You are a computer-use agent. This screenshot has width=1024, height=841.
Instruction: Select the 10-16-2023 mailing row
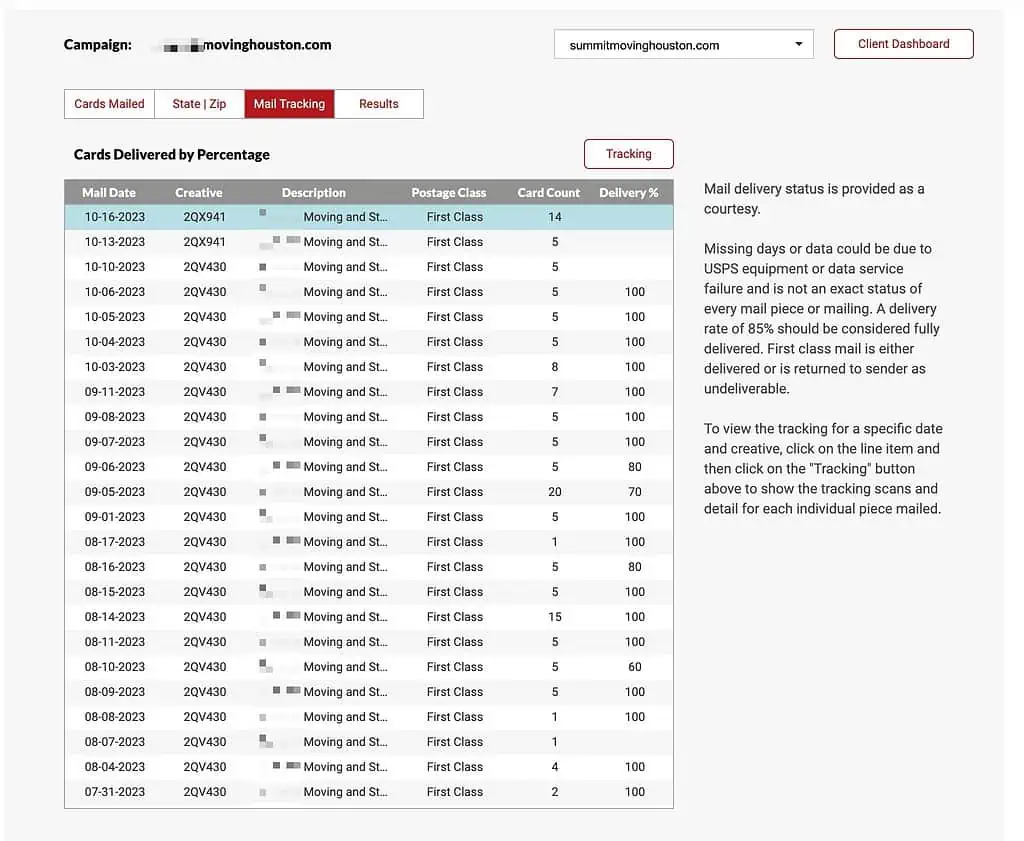coord(368,217)
